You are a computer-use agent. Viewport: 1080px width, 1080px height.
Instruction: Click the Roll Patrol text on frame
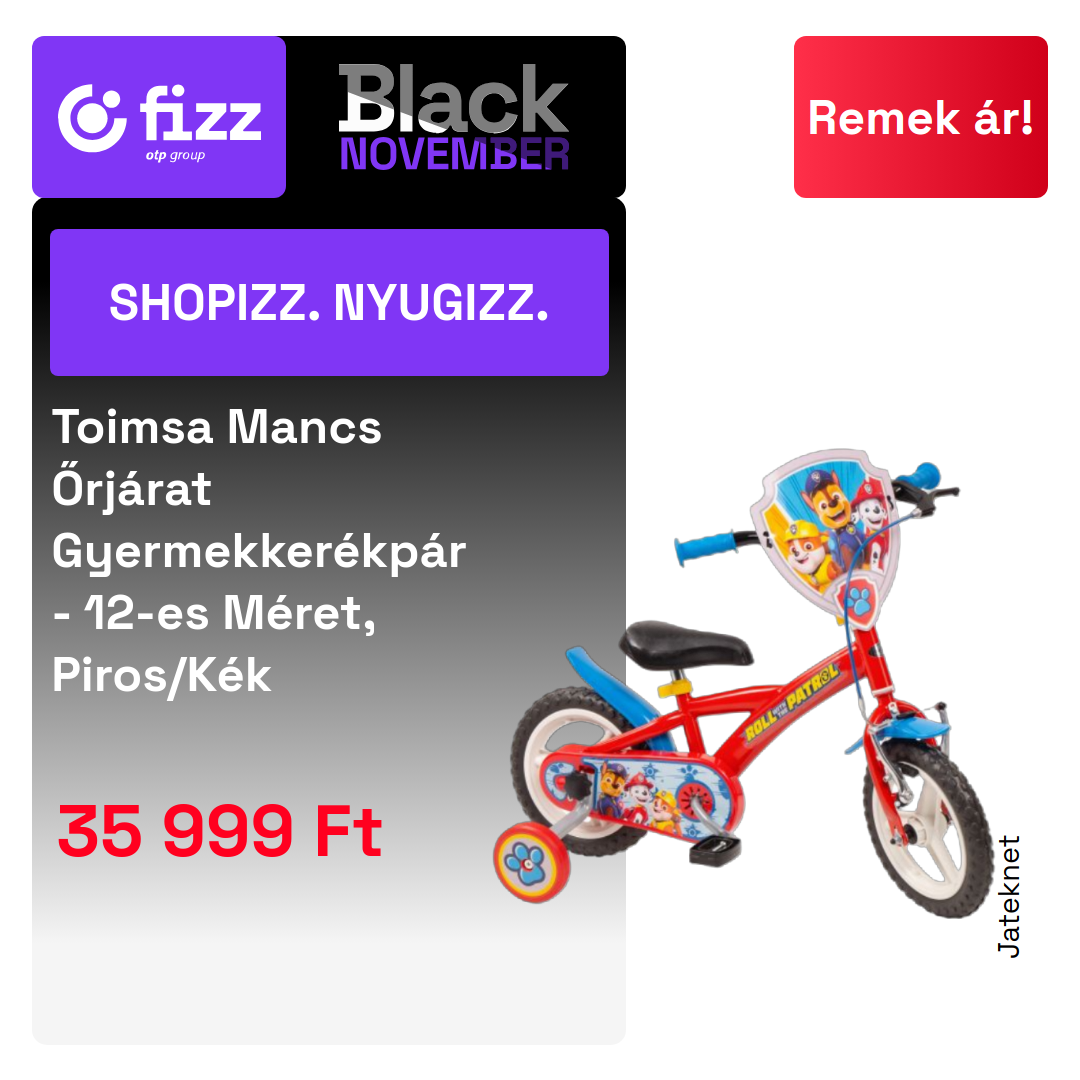pyautogui.click(x=793, y=702)
